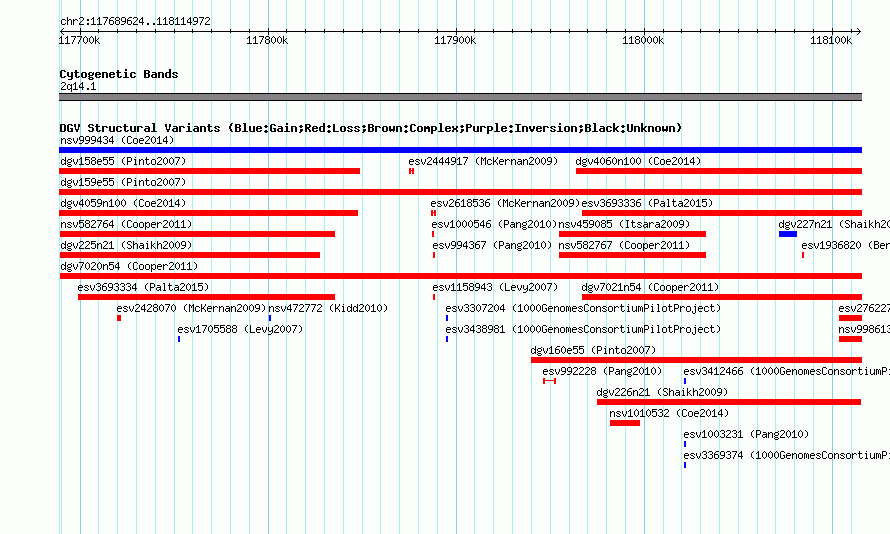Viewport: 890px width, 534px height.
Task: Click esv3438981 (1000GenomesConsortiumPilotProject) label
Action: [x=583, y=329]
